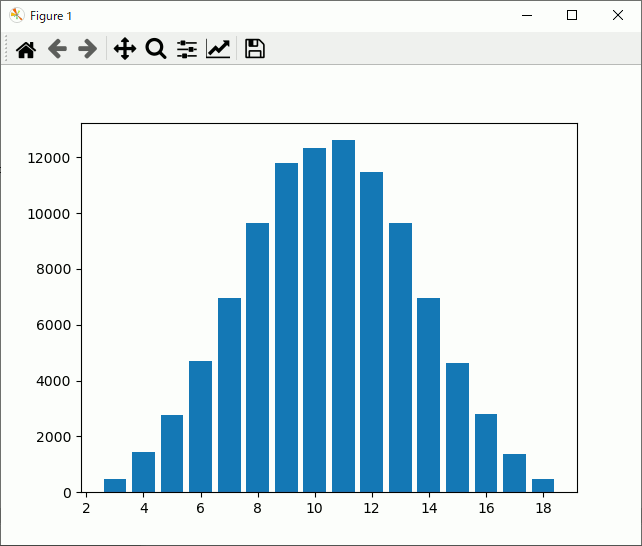
Task: Click y-axis label 2000
Action: coord(53,437)
